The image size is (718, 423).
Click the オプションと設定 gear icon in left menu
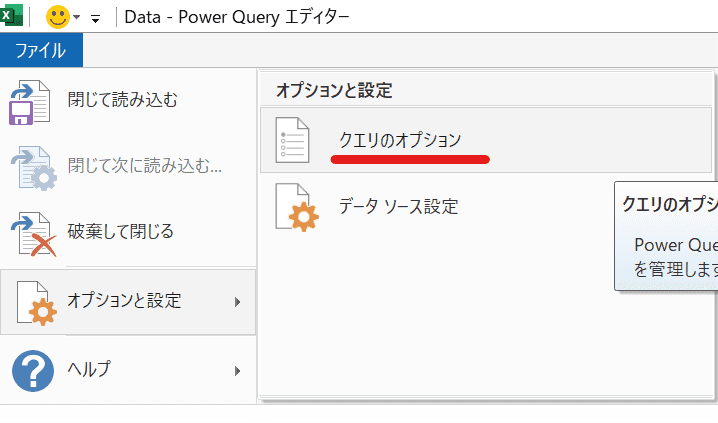pyautogui.click(x=33, y=302)
